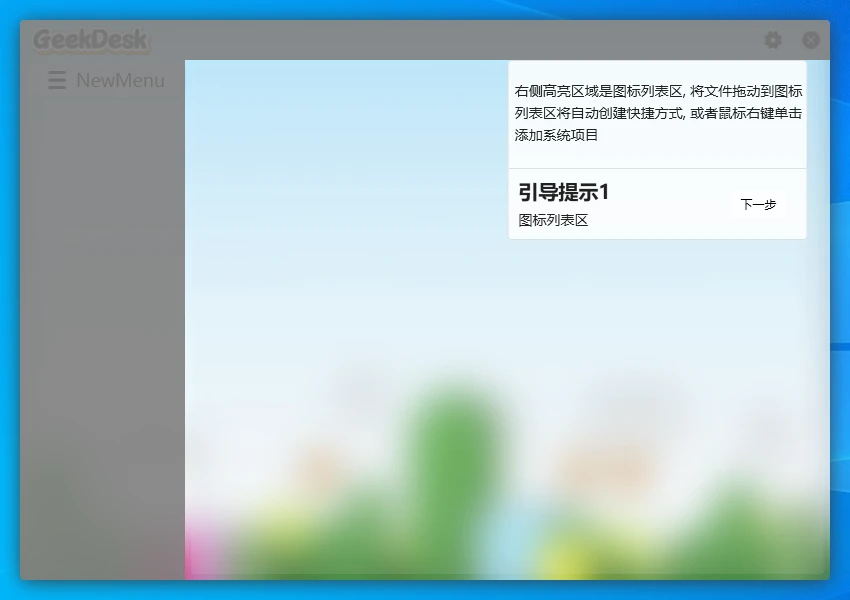Click the empty title bar beside GeekDesk logo

tap(450, 40)
